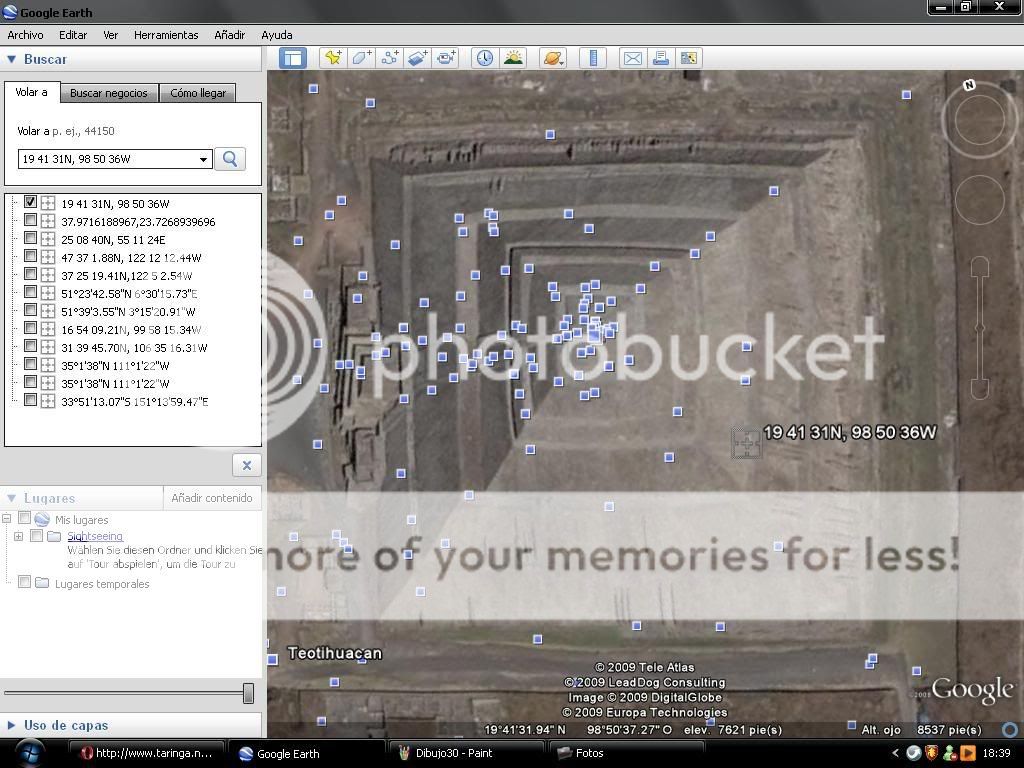The height and width of the screenshot is (768, 1024).
Task: Click the Añadir contenido button
Action: [212, 498]
